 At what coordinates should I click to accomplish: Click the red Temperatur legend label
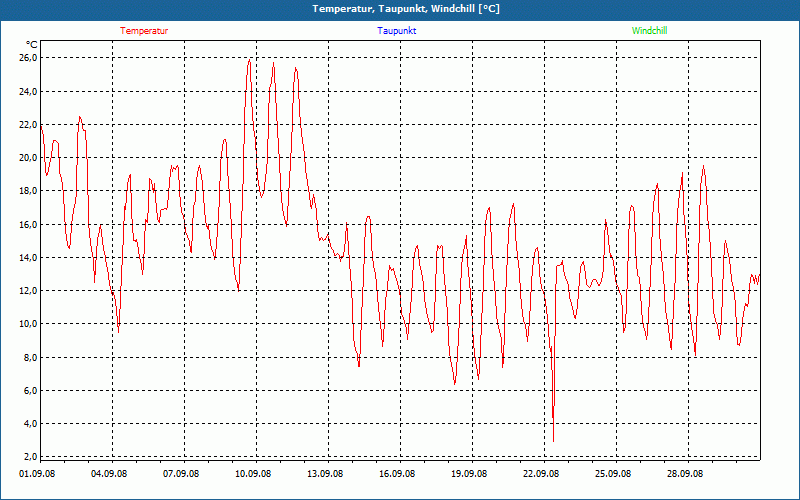[x=144, y=31]
